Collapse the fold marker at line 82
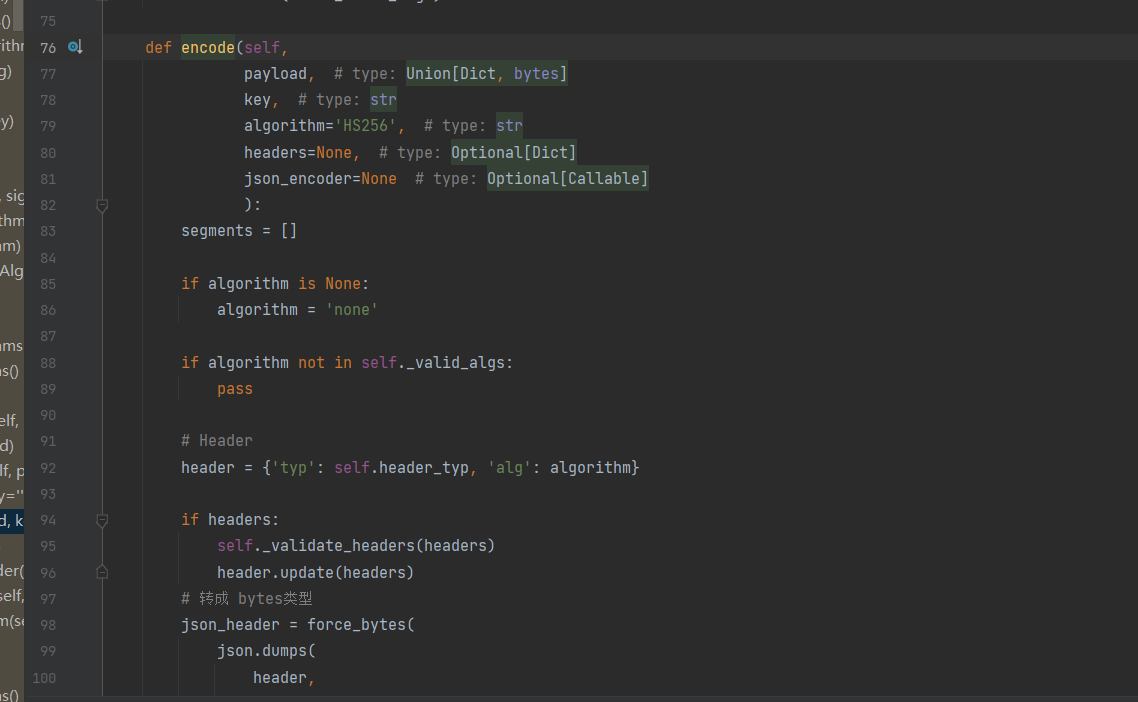 (x=102, y=205)
